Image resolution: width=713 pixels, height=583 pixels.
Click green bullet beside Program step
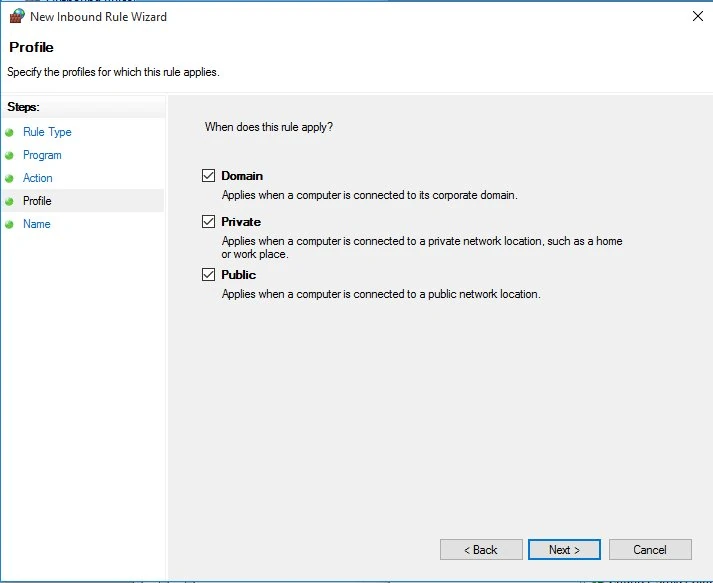click(x=10, y=155)
